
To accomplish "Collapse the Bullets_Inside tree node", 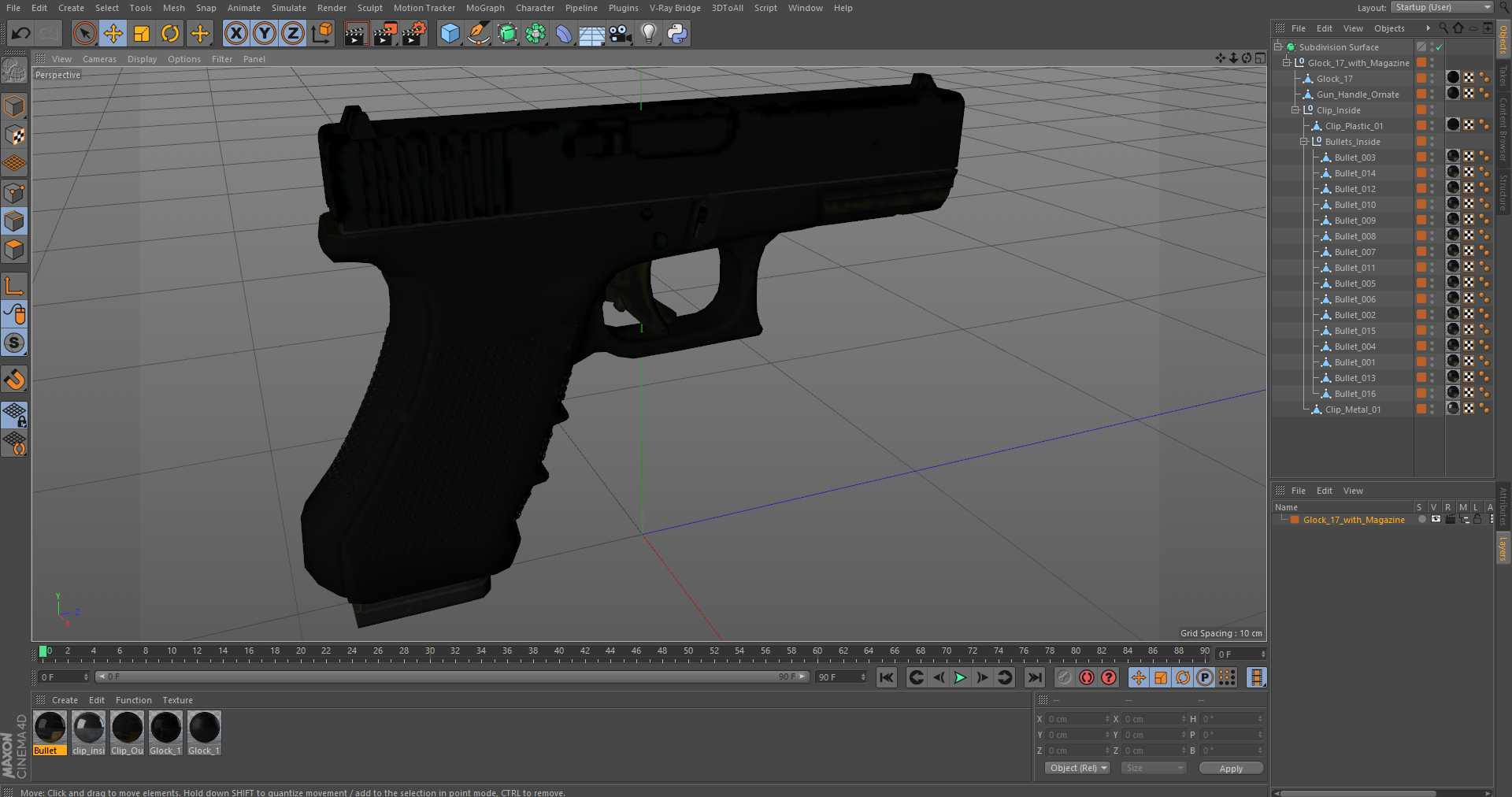I will [x=1304, y=142].
